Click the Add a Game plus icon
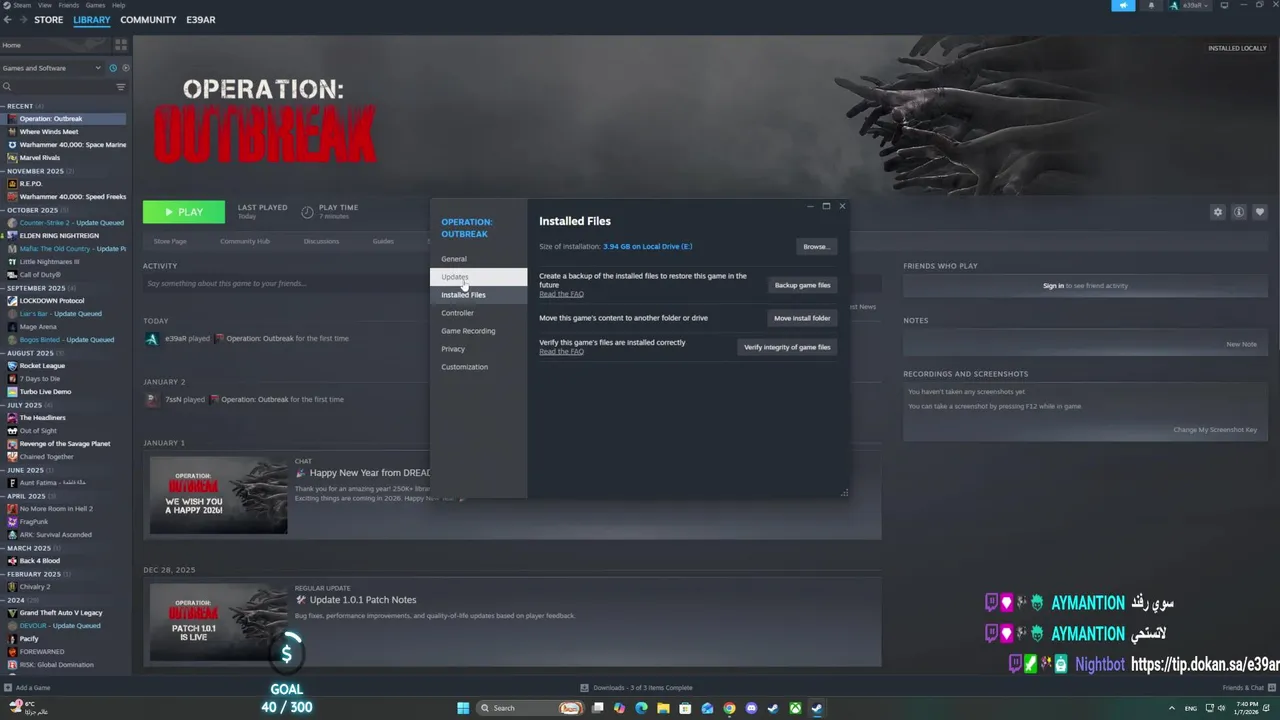The image size is (1280, 720). [x=8, y=688]
